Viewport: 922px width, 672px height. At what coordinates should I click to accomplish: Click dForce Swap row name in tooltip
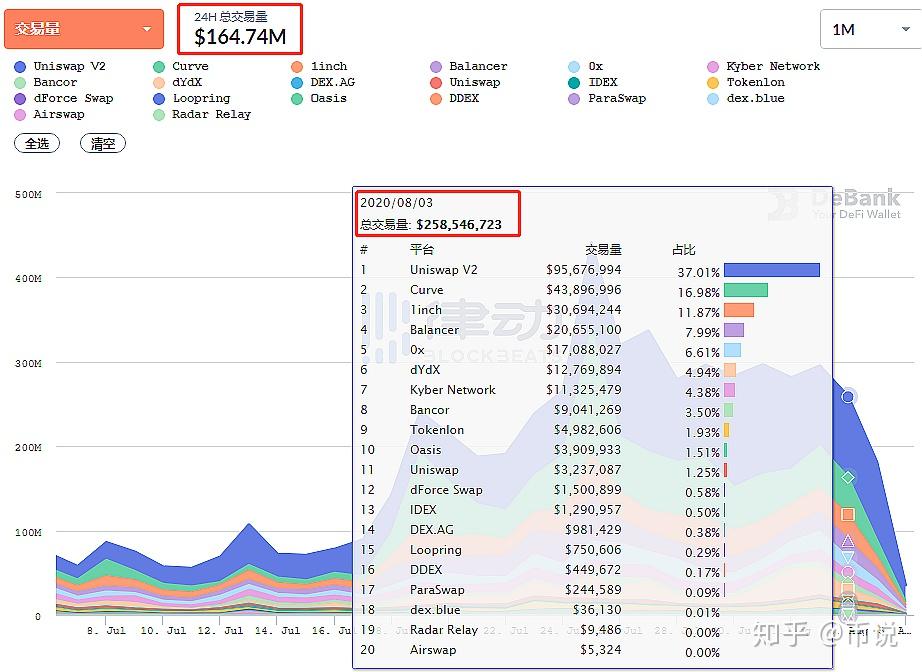pos(446,490)
